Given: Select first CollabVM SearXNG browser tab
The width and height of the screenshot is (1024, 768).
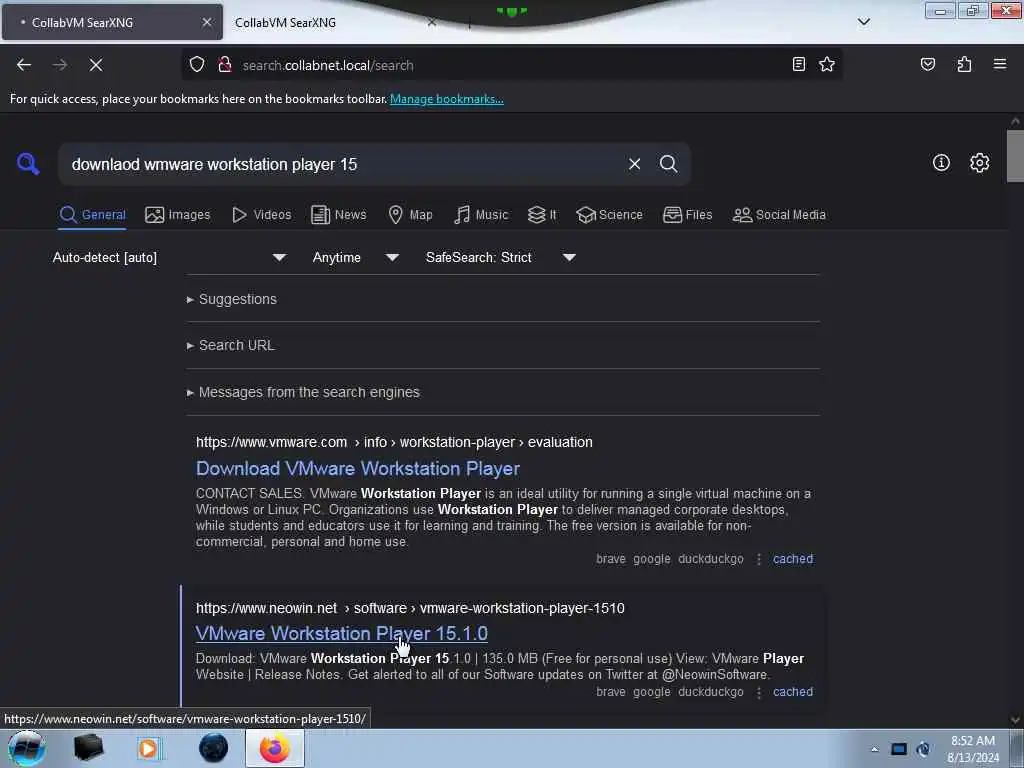Looking at the screenshot, I should click(x=112, y=22).
